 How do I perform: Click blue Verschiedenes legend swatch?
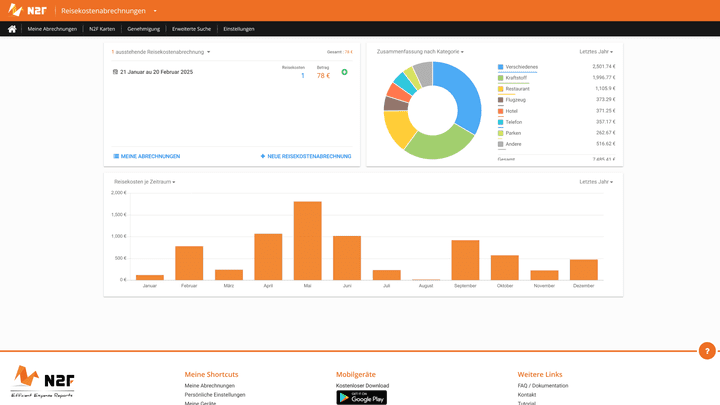[x=501, y=67]
